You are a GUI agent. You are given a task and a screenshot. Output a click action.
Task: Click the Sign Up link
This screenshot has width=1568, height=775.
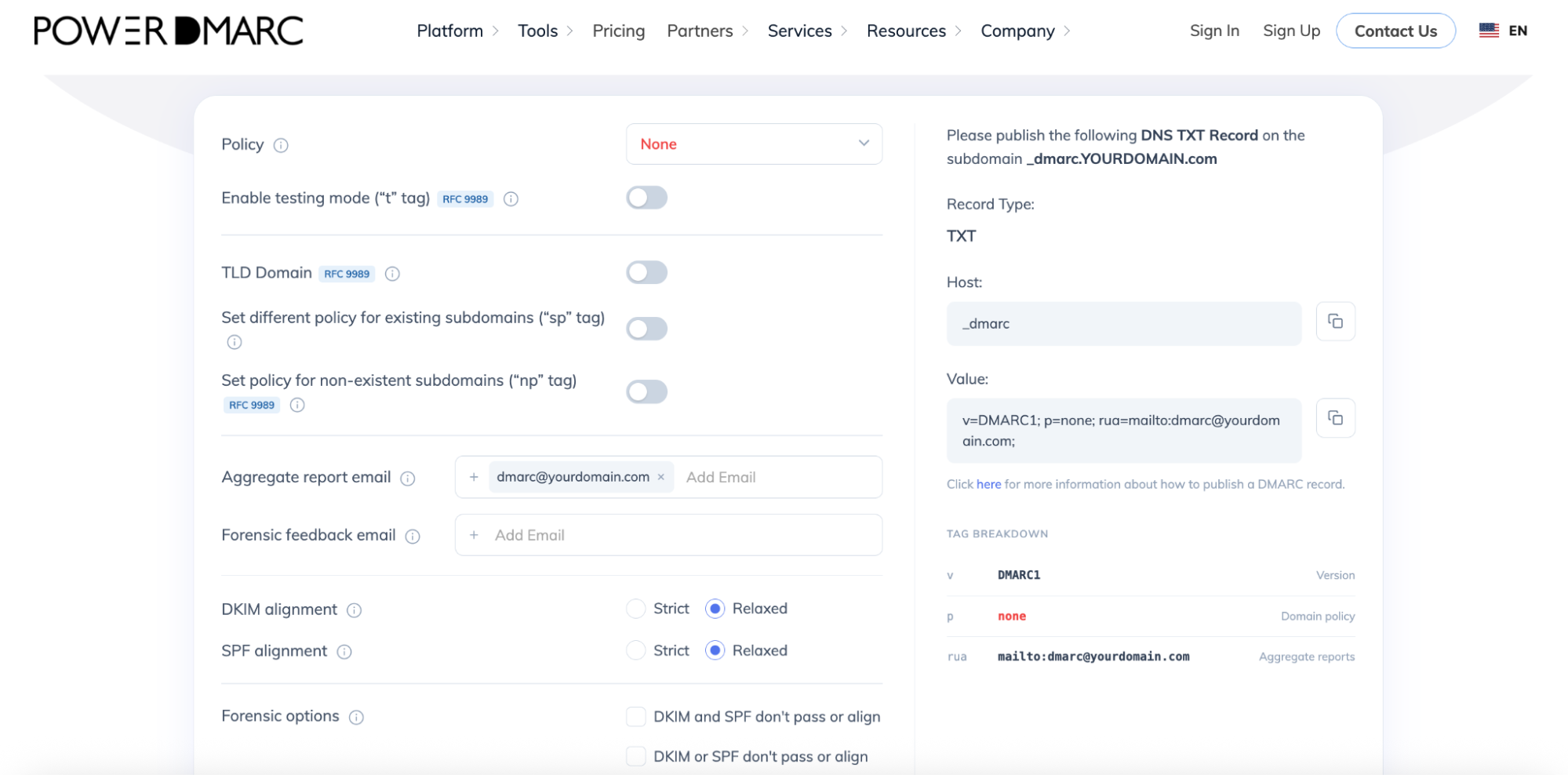(1291, 31)
